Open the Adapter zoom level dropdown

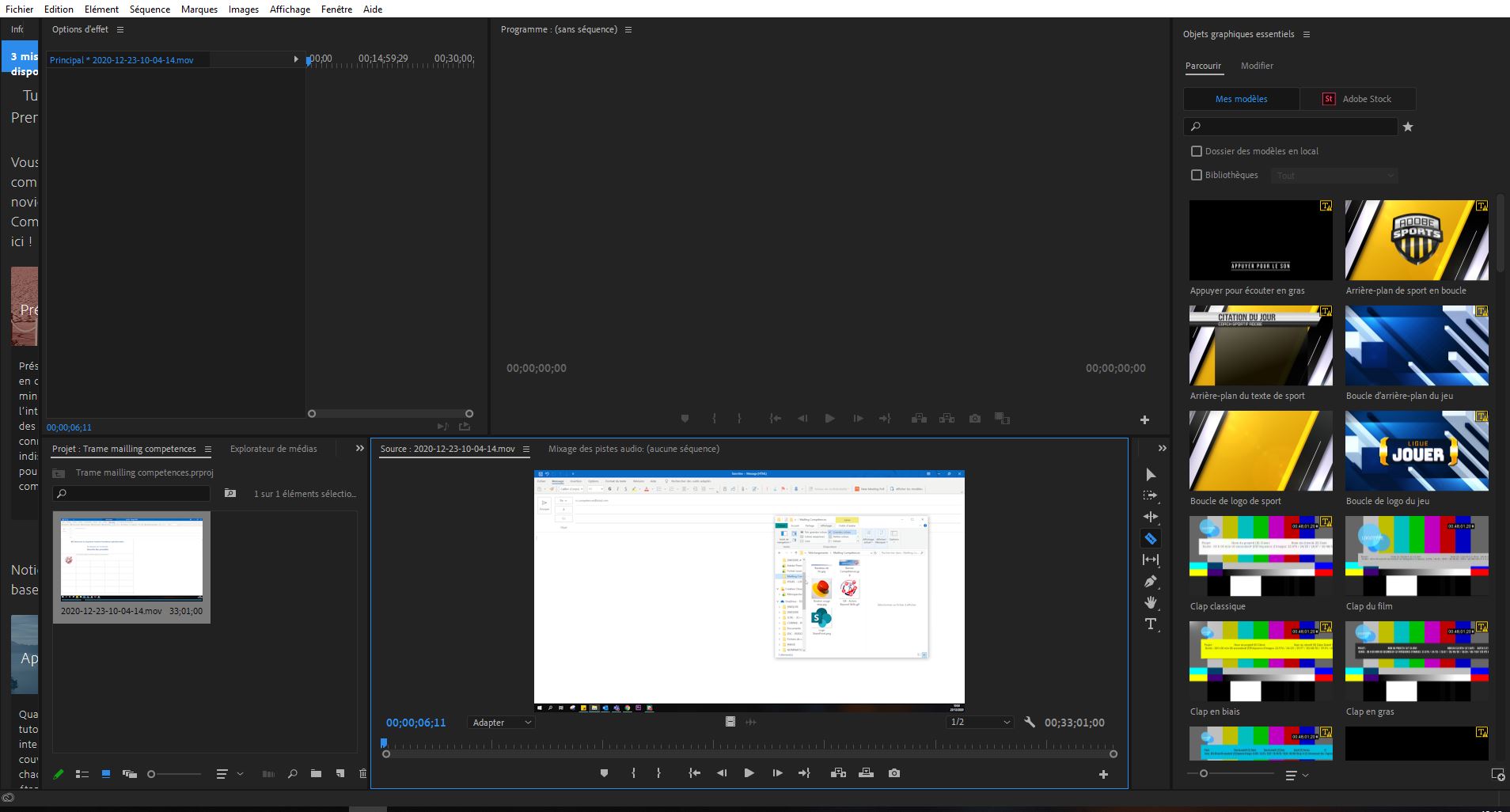pyautogui.click(x=502, y=723)
